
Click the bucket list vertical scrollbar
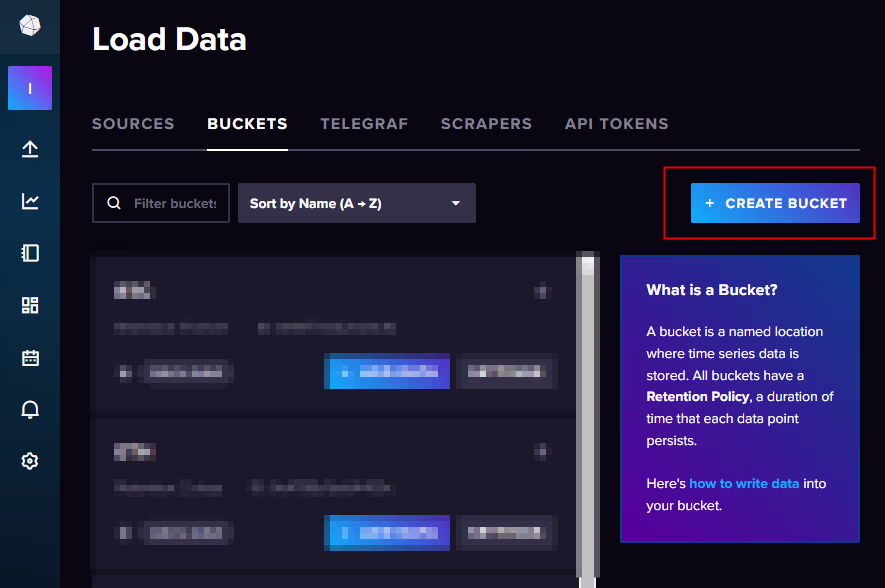[588, 420]
